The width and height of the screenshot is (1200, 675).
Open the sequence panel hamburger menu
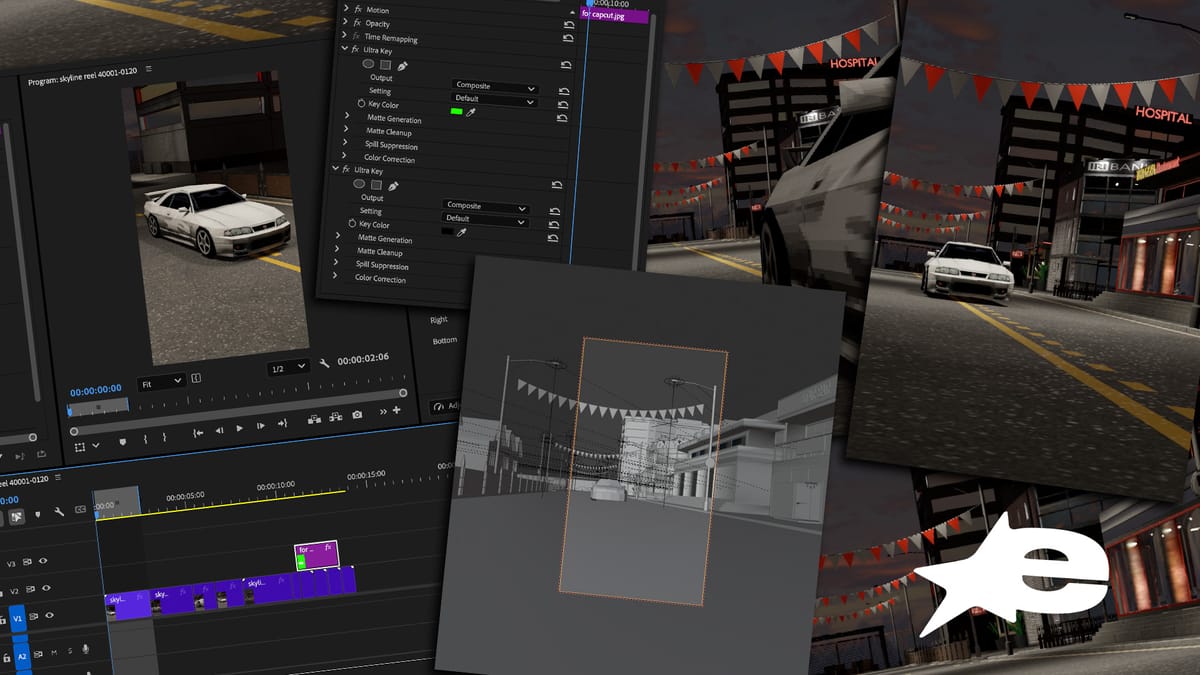58,478
